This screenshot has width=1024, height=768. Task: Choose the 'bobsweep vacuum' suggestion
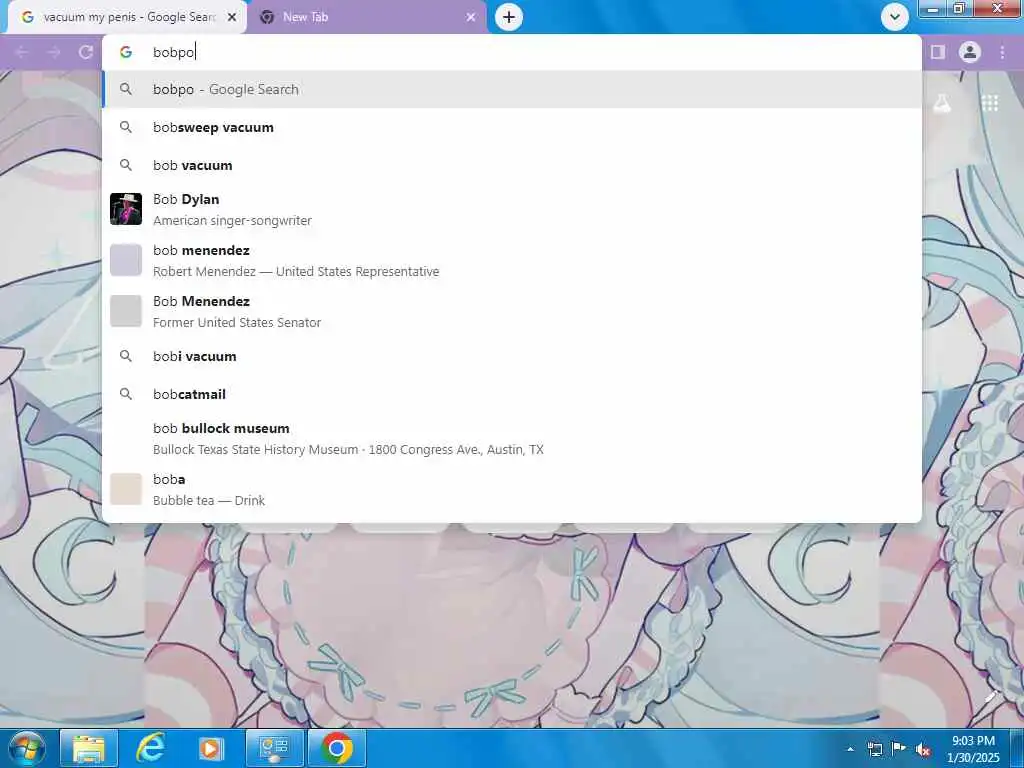[512, 127]
